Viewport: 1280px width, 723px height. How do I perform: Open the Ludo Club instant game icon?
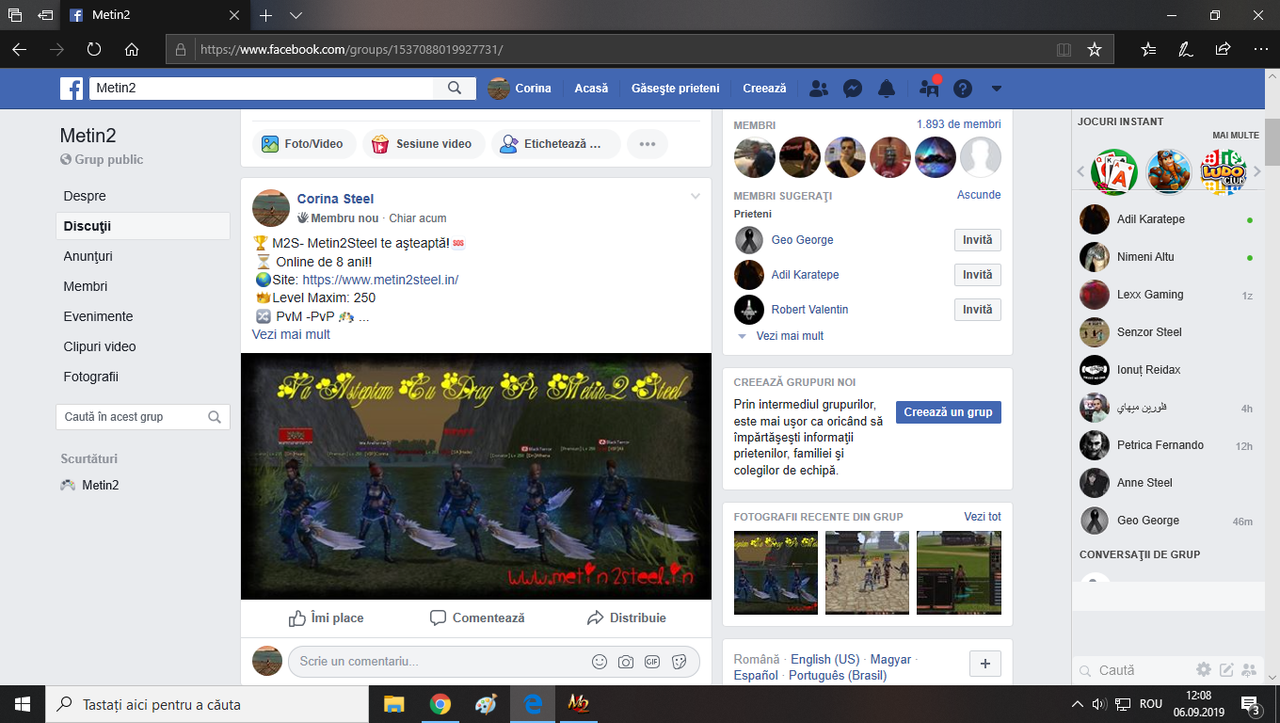(x=1223, y=172)
